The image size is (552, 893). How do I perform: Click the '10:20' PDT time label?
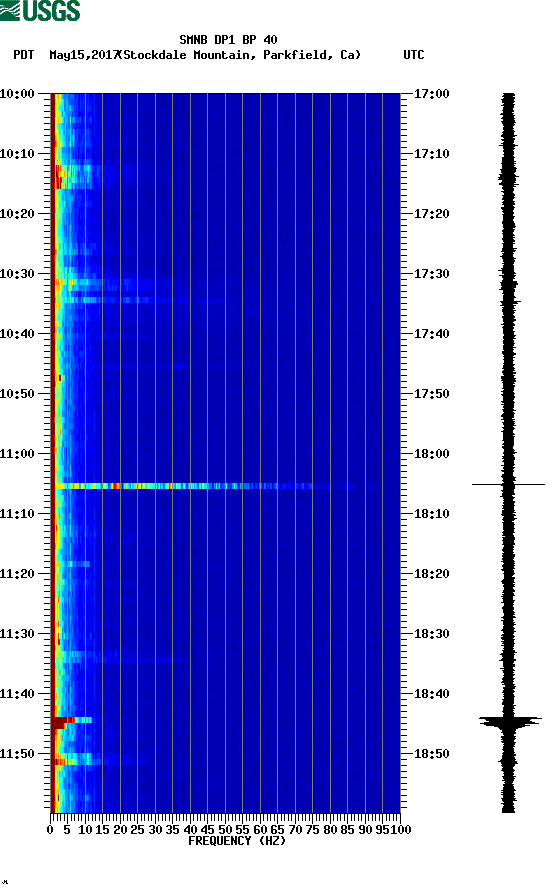(17, 214)
